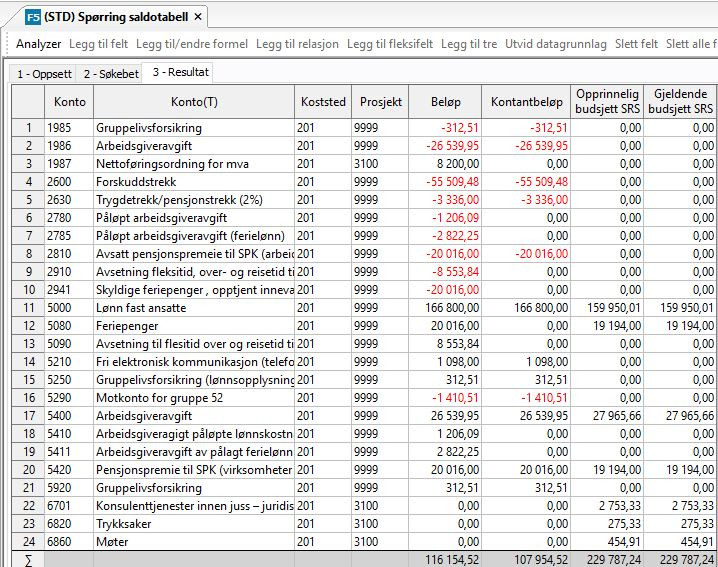Screen dimensions: 718x567
Task: Select row number 11 header
Action: [28, 308]
